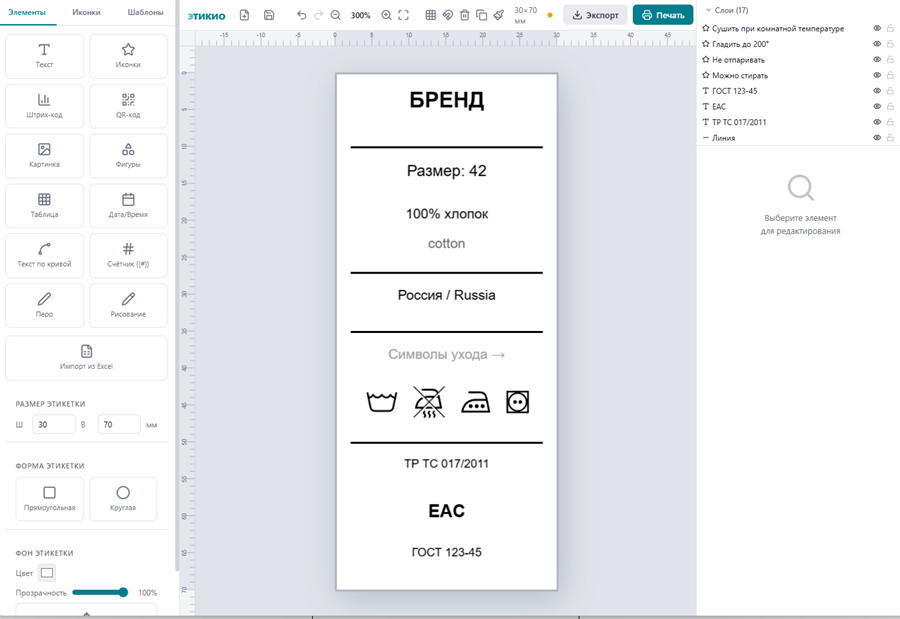This screenshot has width=900, height=619.
Task: Open the Дата/Время element tile
Action: (128, 205)
